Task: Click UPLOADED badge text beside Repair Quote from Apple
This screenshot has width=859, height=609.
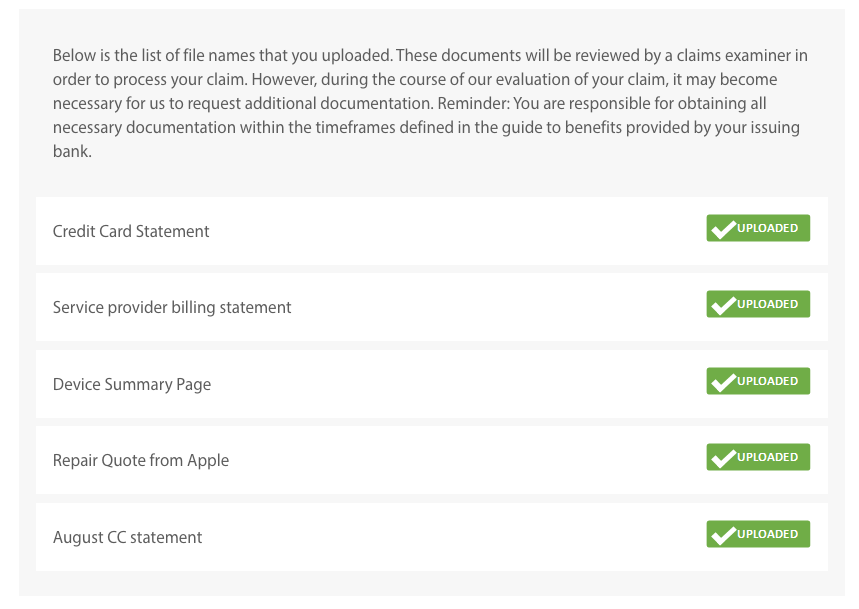Action: (768, 457)
